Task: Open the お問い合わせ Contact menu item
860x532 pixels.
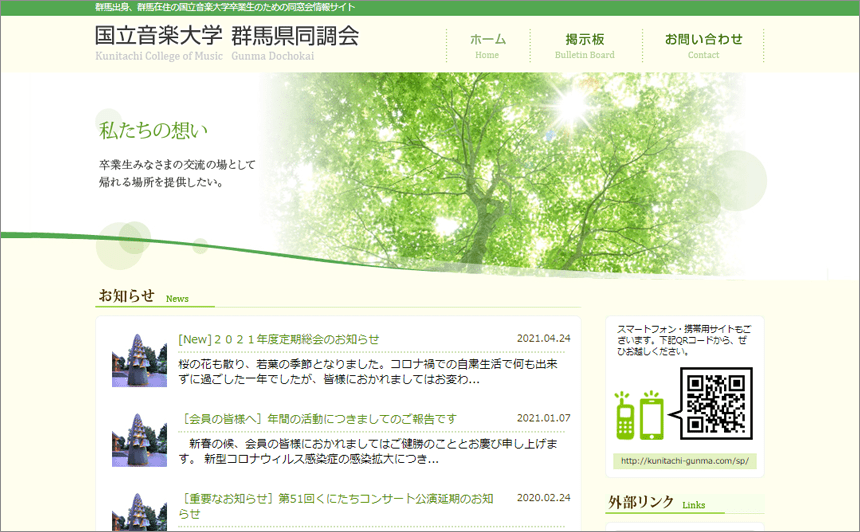Action: click(703, 46)
